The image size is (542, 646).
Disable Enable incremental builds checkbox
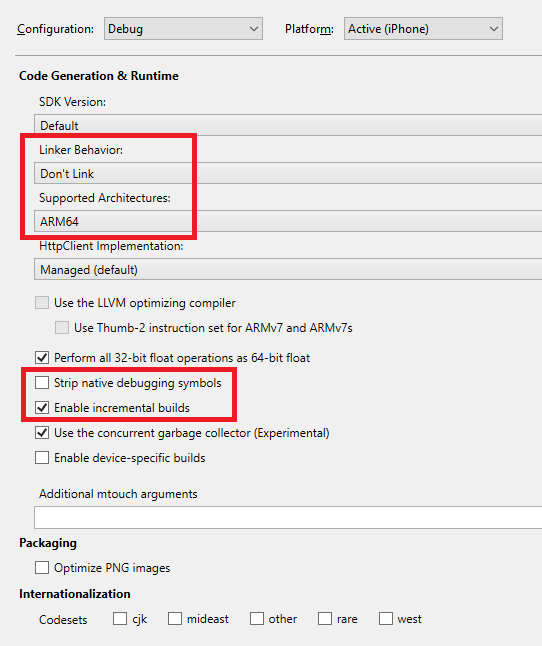(42, 408)
